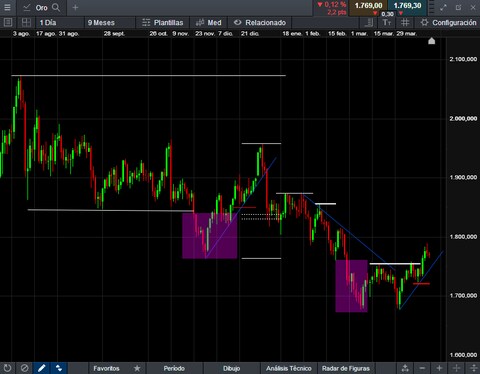
Task: Open the Período menu
Action: 174,368
